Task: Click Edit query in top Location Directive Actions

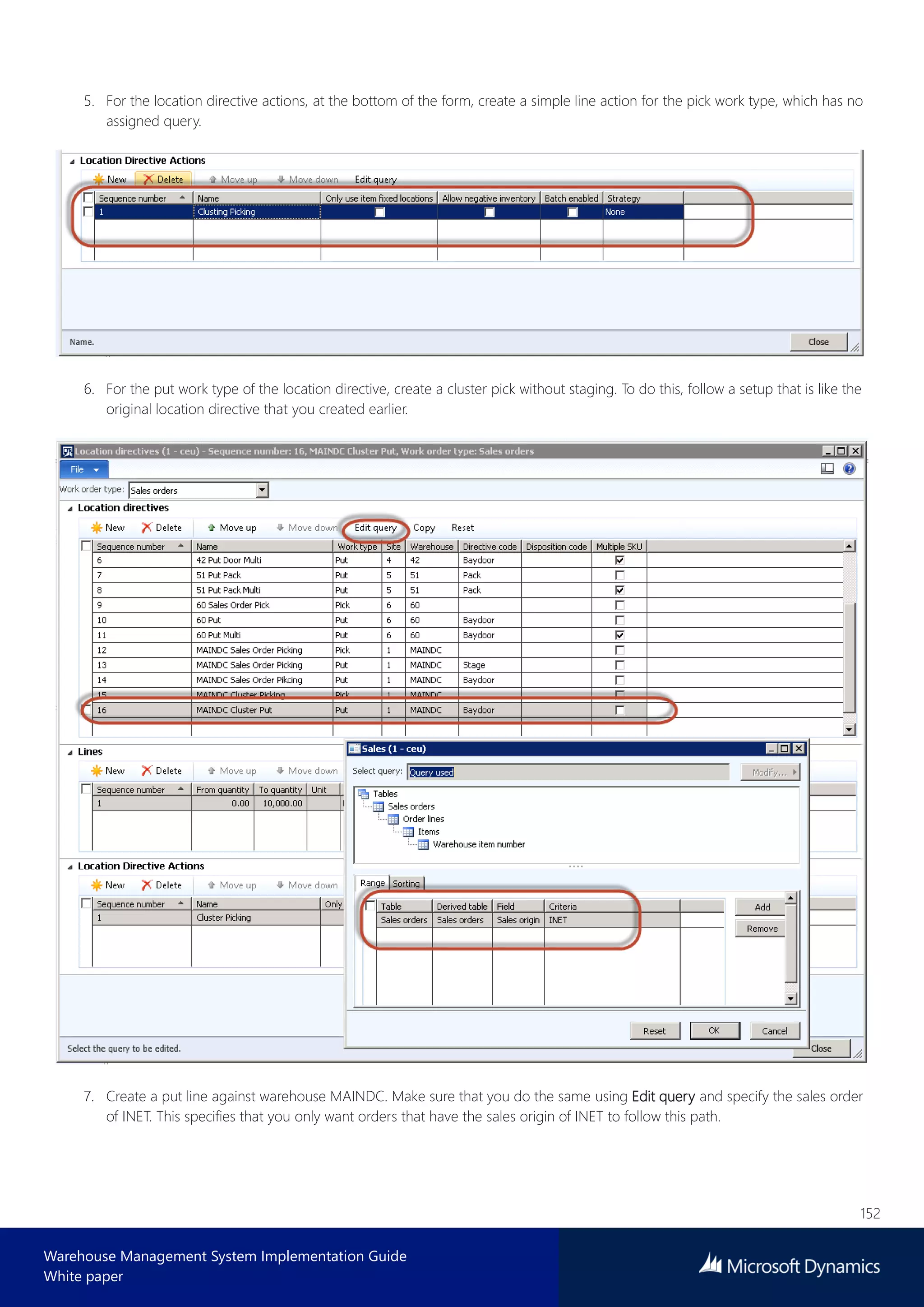Action: pos(375,179)
